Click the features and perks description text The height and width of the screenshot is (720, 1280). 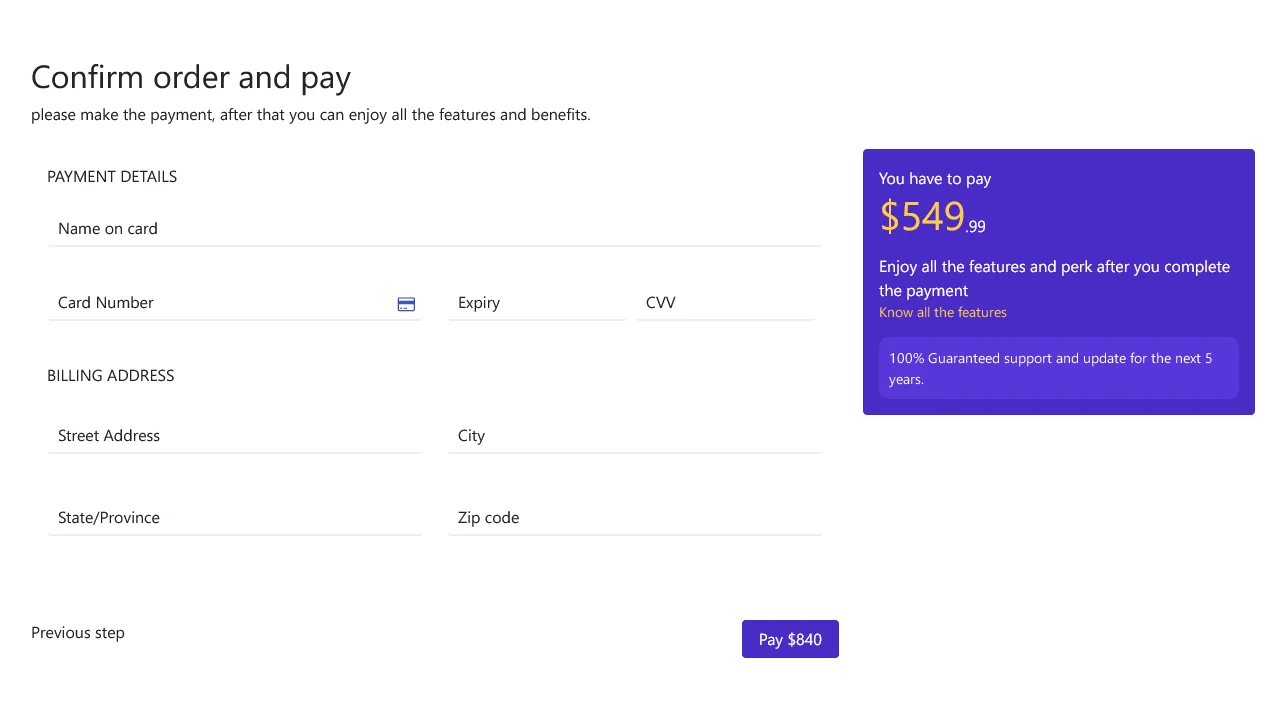(1054, 278)
